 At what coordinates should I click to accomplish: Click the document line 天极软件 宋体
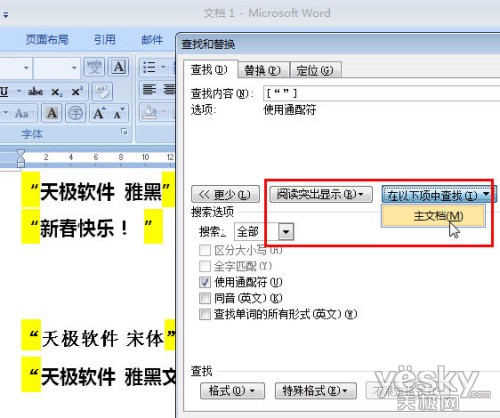103,339
